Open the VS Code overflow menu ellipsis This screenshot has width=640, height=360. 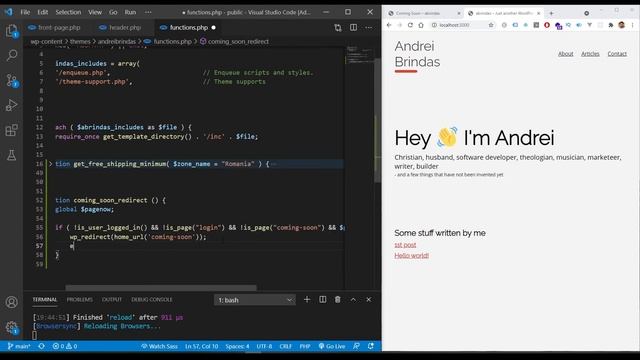point(148,12)
